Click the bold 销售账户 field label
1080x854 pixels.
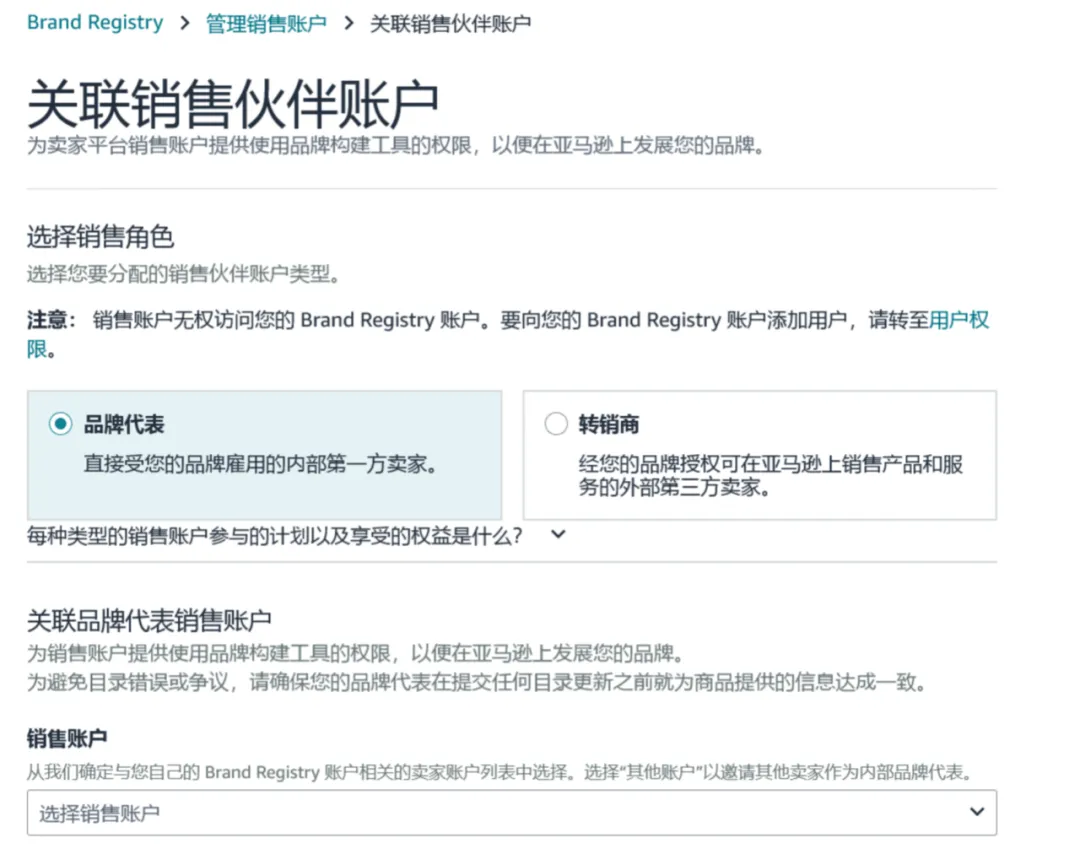pos(66,739)
